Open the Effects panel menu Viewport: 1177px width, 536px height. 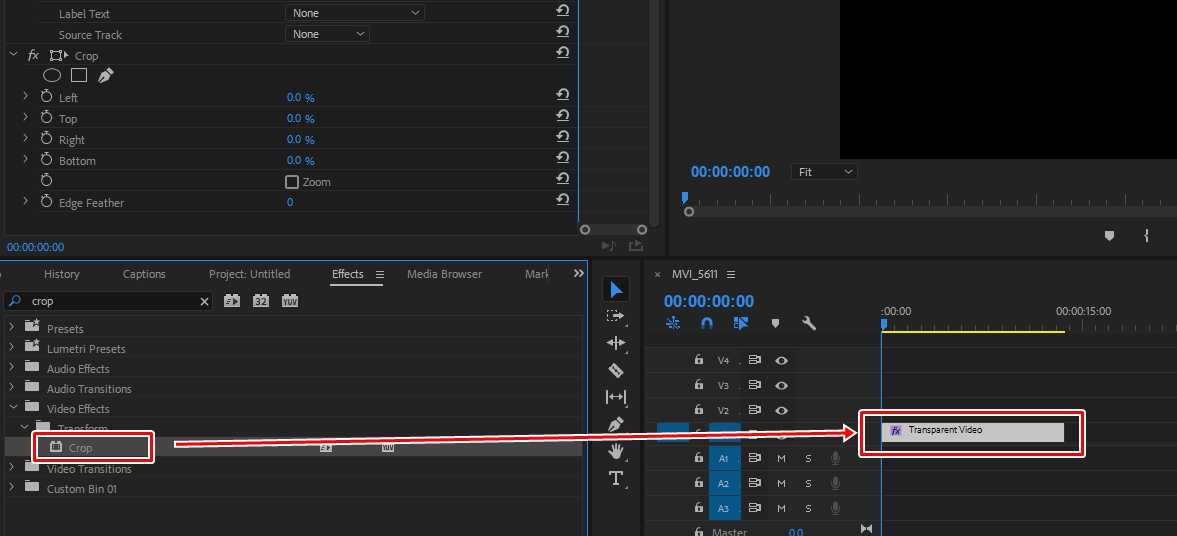380,275
